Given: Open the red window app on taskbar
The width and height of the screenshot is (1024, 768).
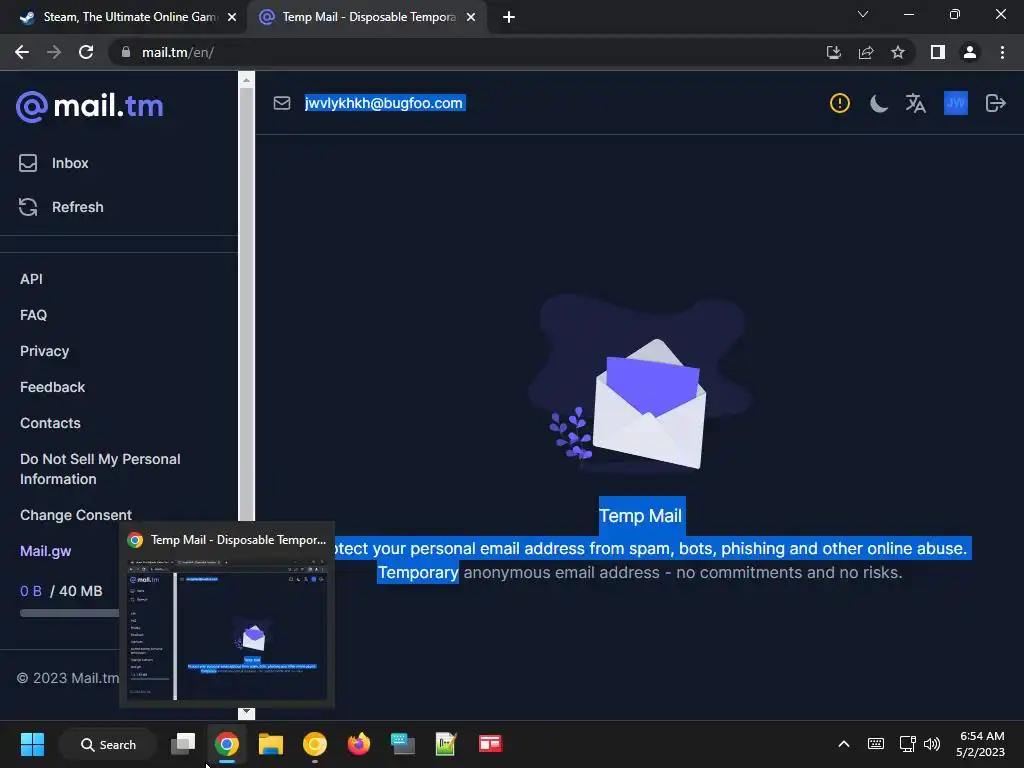Looking at the screenshot, I should click(x=490, y=744).
